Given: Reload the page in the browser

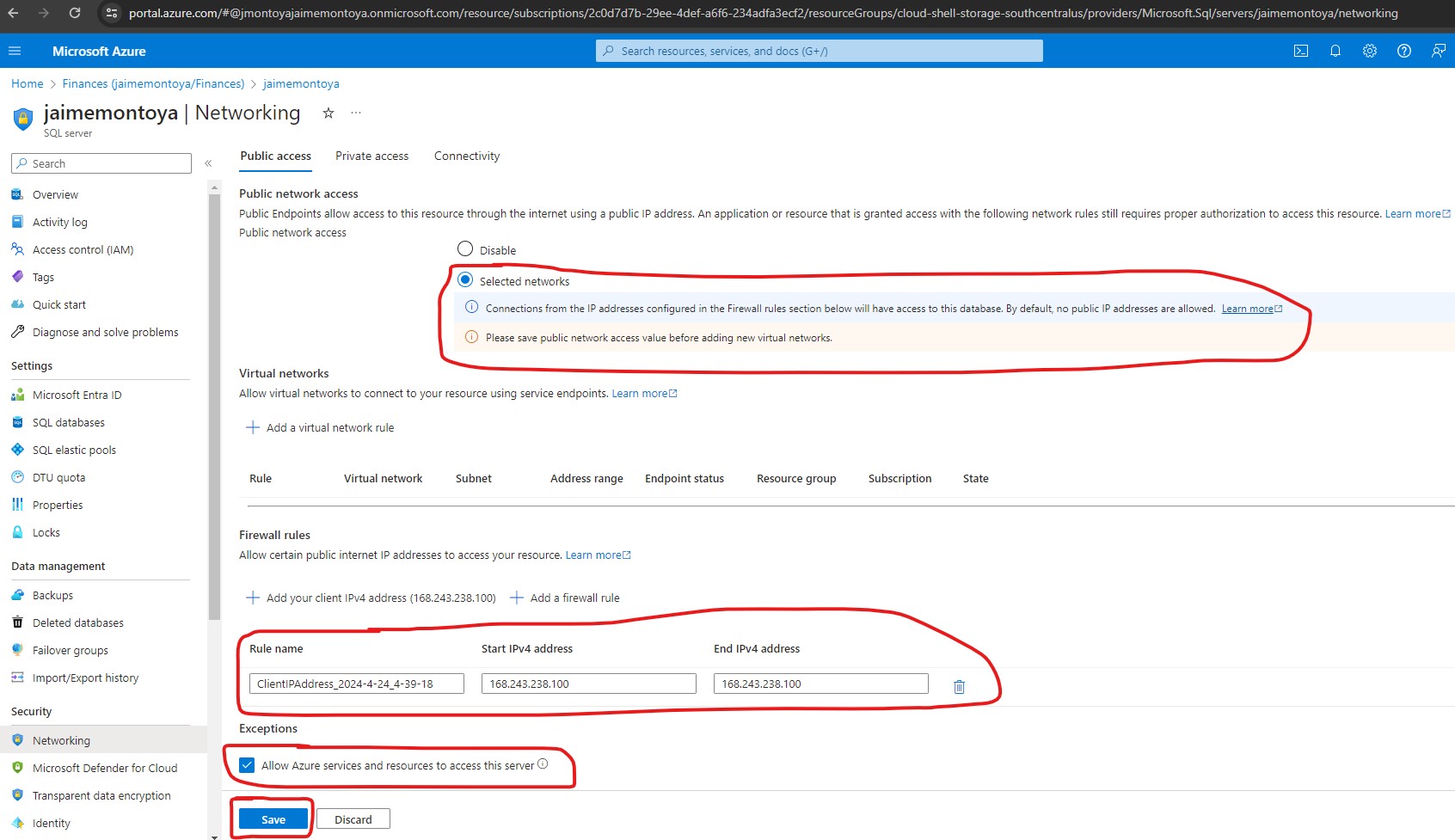Looking at the screenshot, I should [75, 13].
